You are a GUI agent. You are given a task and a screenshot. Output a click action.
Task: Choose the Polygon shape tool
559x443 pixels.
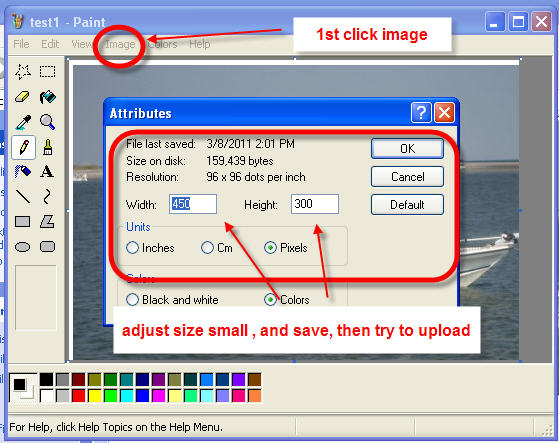click(47, 222)
